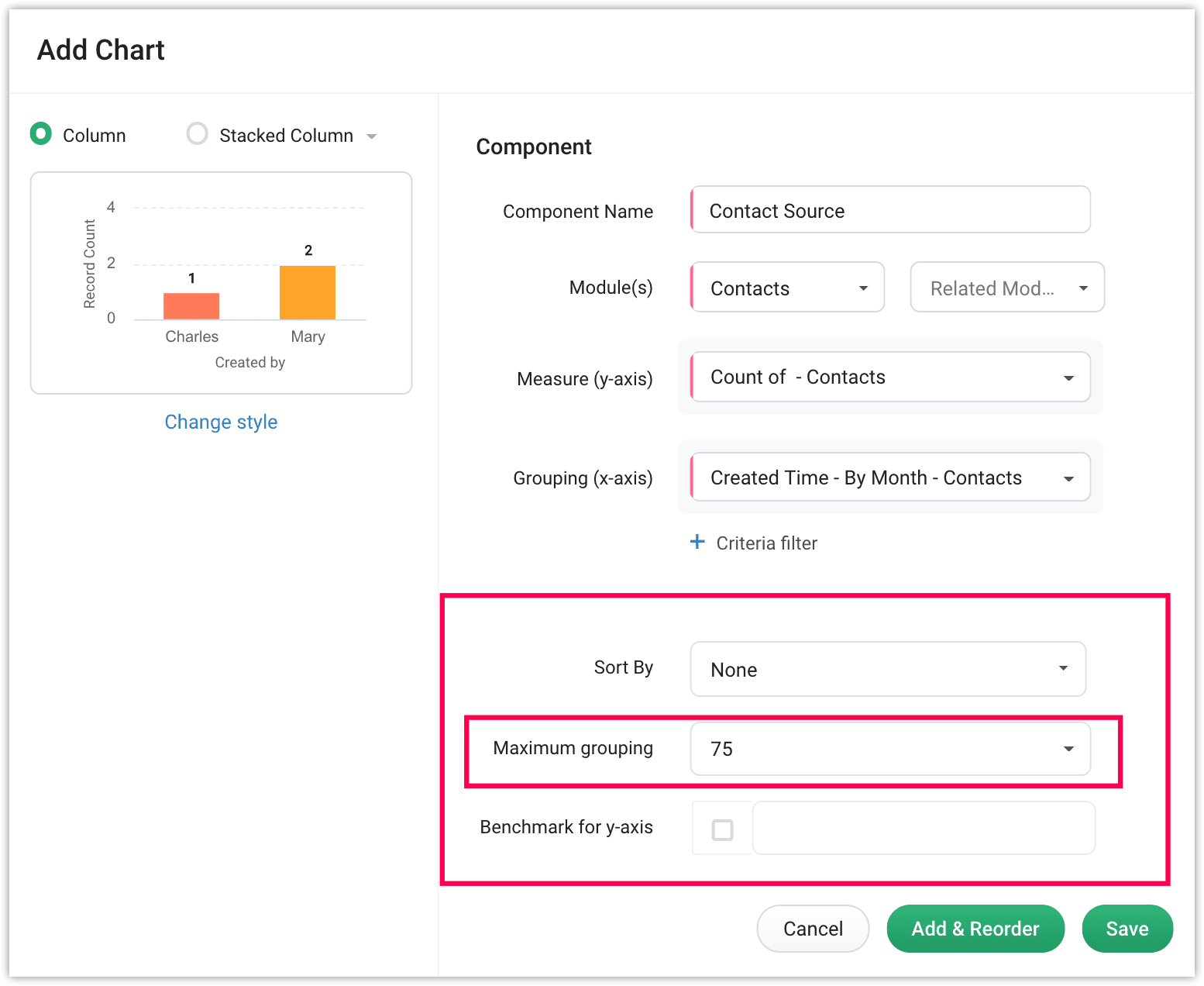
Task: Click the orange Mary bar in preview
Action: pos(308,293)
